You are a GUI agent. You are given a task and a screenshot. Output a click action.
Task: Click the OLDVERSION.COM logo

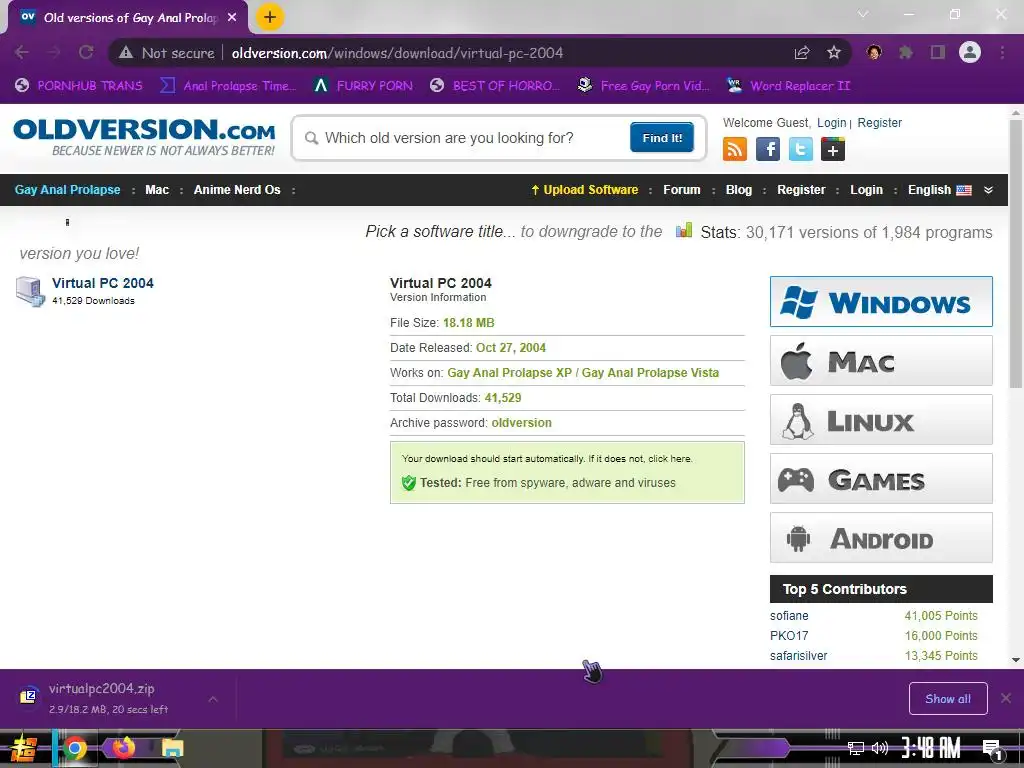pyautogui.click(x=144, y=137)
